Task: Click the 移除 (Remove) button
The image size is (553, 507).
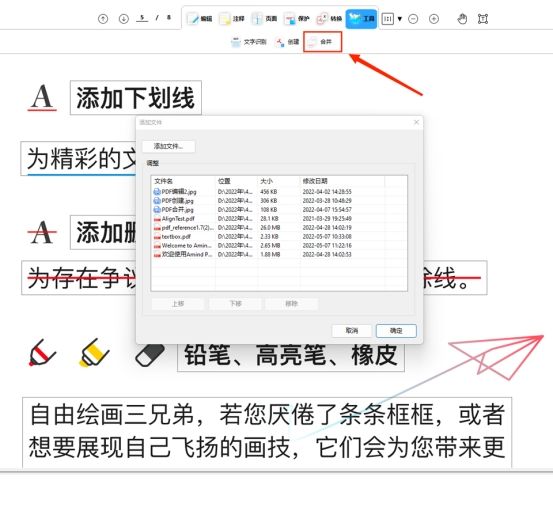Action: 292,304
